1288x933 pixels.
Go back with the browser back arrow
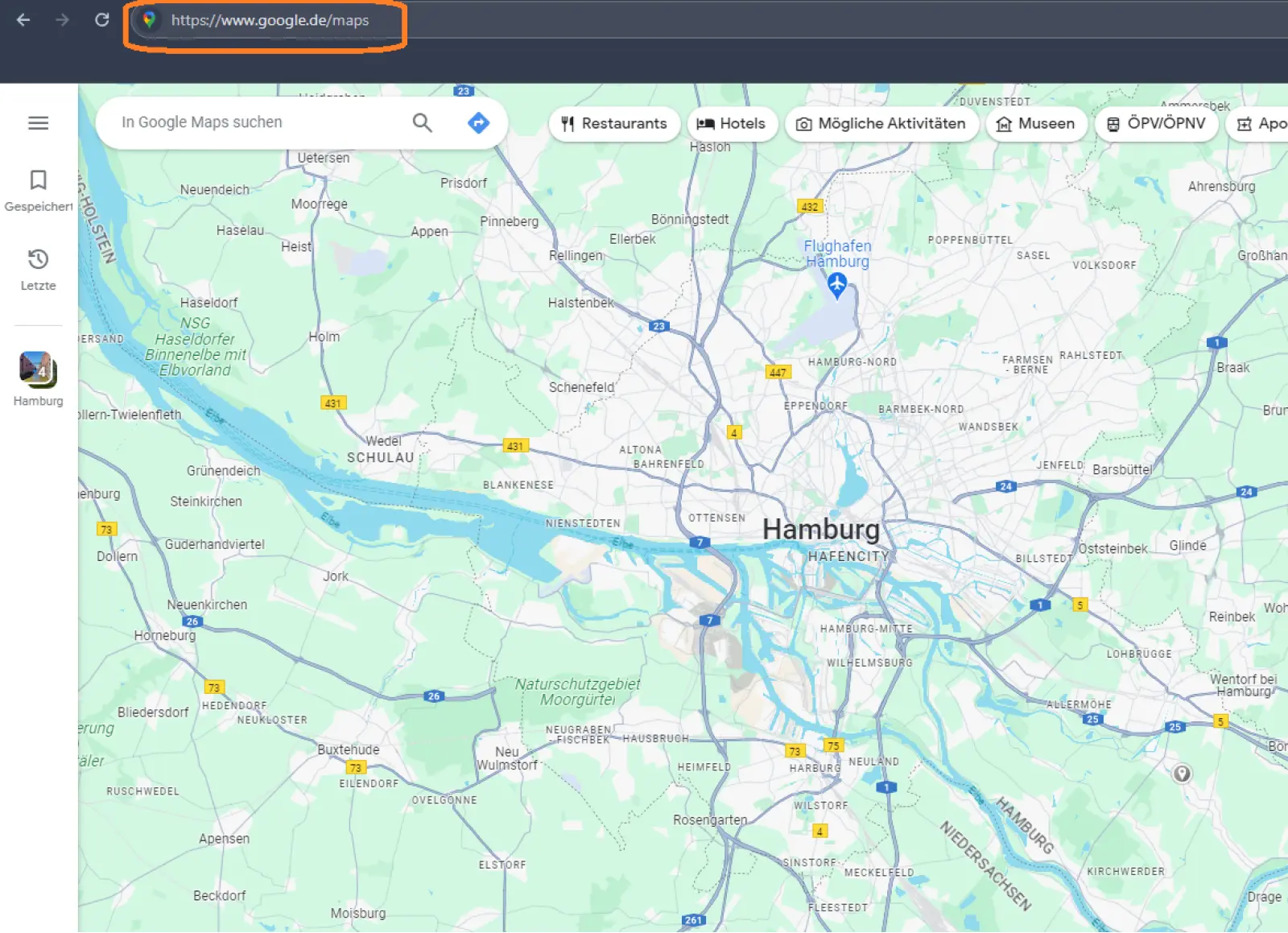coord(23,20)
